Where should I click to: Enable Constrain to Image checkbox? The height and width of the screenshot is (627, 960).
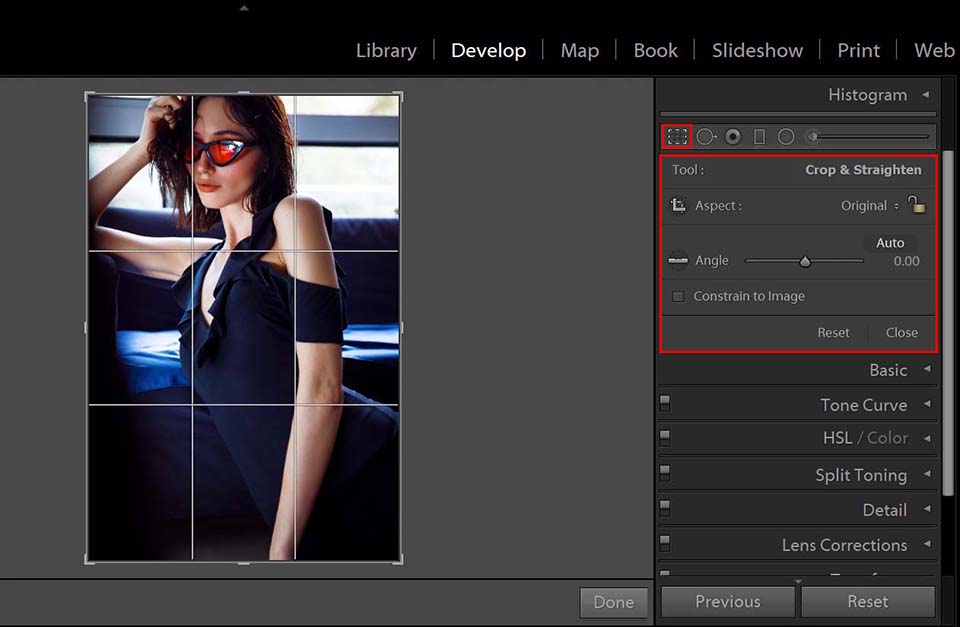678,296
